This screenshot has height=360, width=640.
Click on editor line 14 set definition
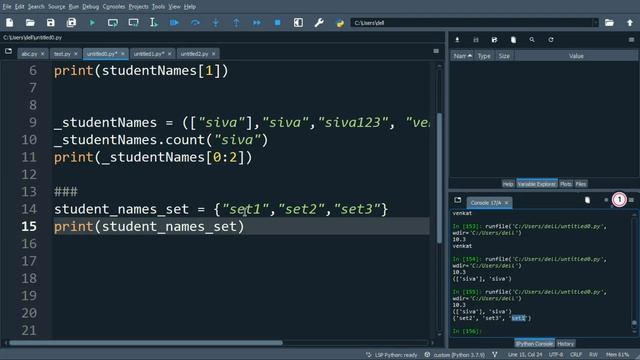coord(221,209)
